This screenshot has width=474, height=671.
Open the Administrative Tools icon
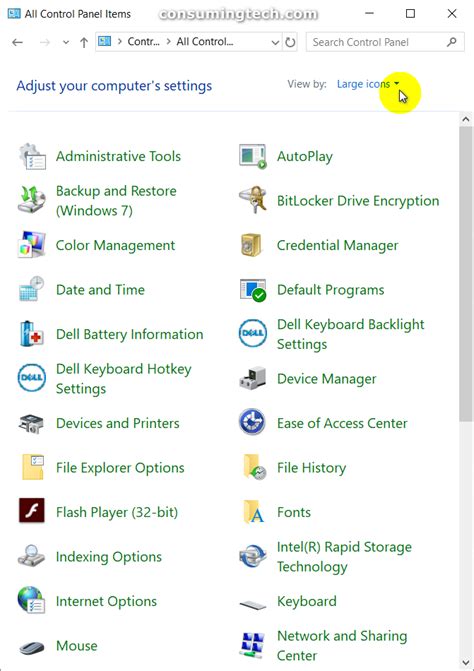point(32,157)
